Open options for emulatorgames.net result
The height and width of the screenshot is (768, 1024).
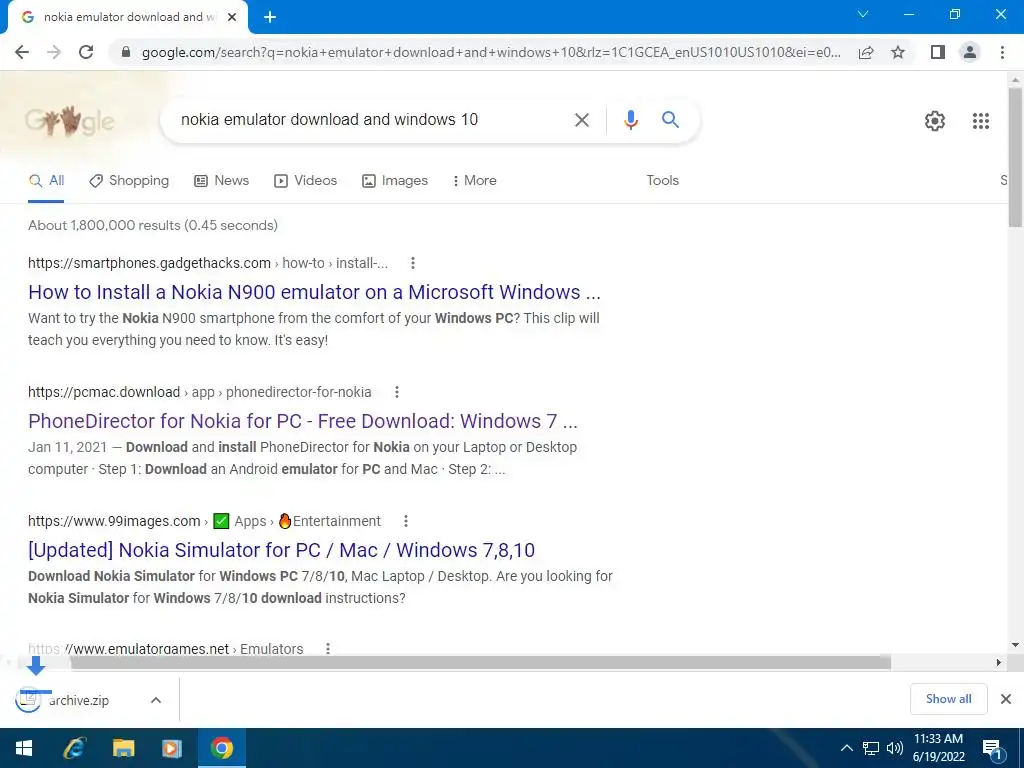328,648
